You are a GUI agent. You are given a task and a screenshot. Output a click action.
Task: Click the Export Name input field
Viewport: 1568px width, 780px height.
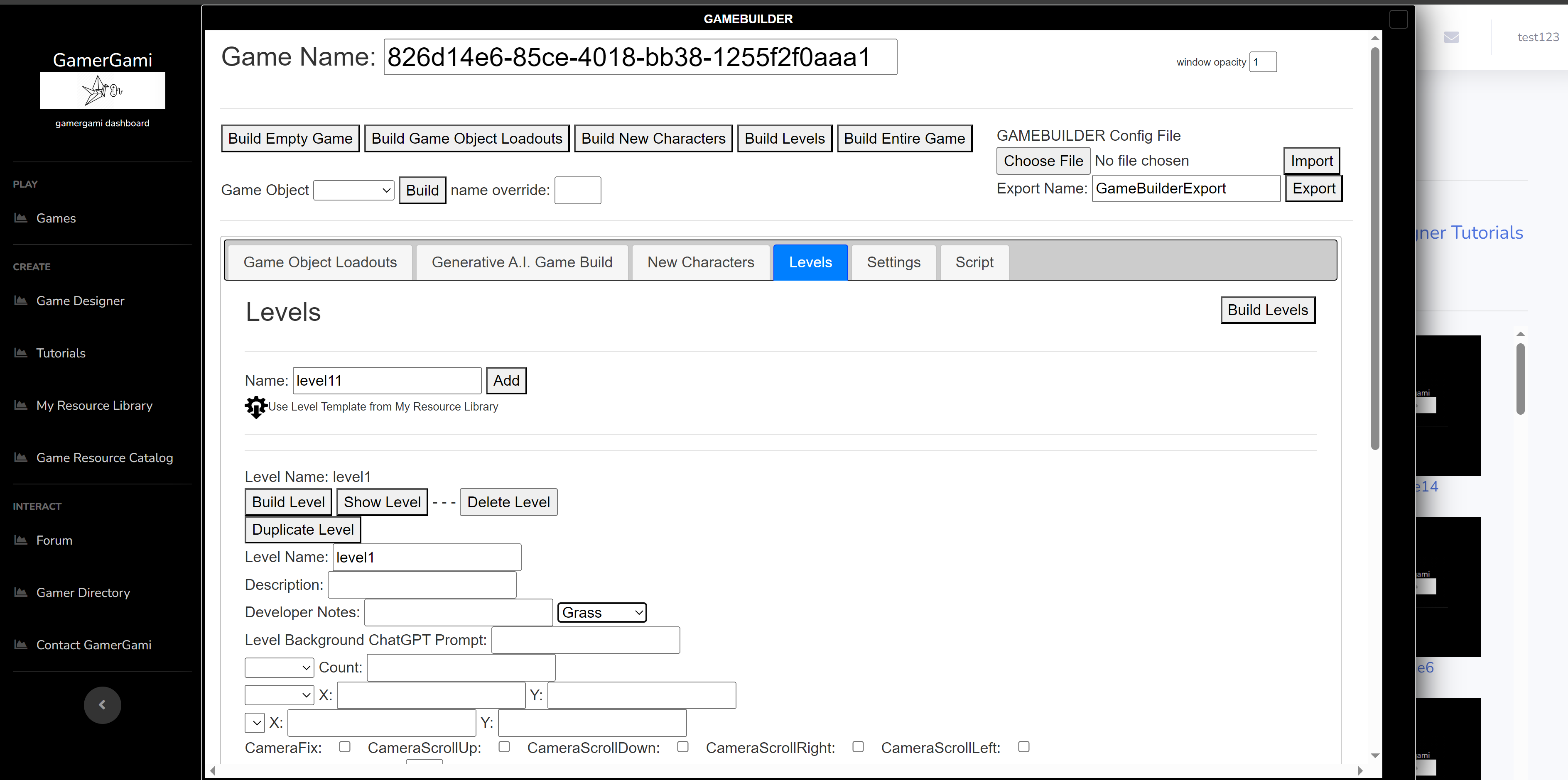coord(1185,188)
